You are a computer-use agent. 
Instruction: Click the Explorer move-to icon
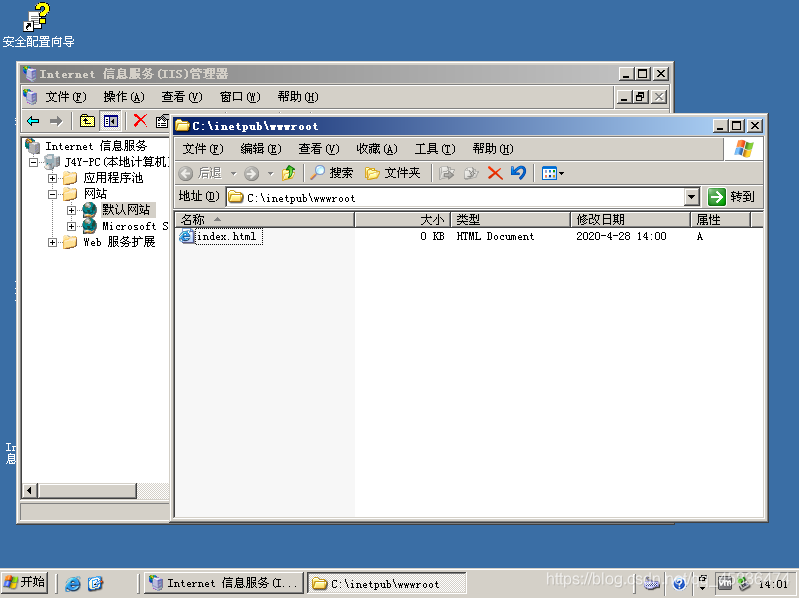coord(446,173)
